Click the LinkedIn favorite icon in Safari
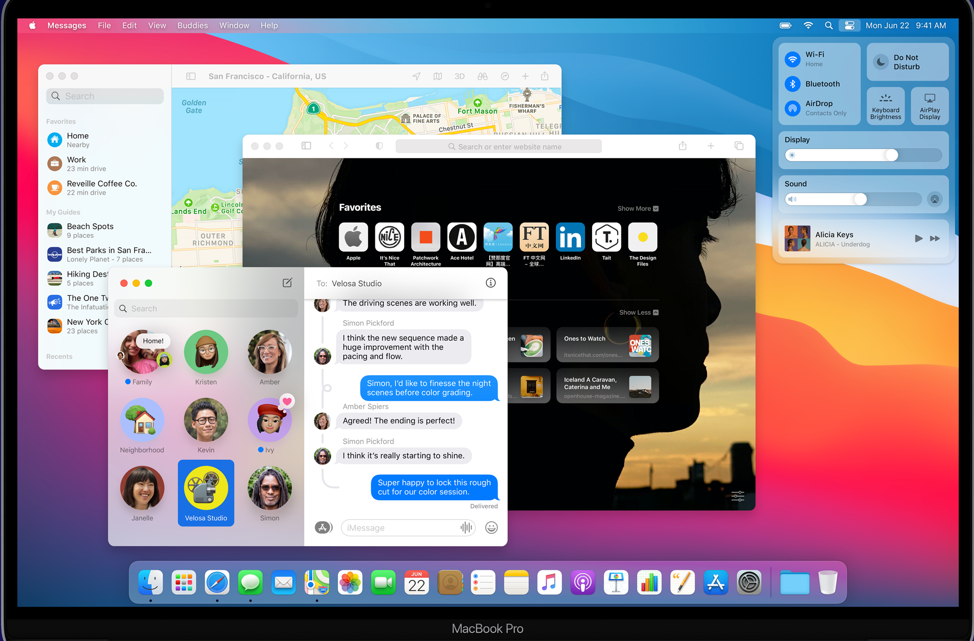 (x=570, y=237)
